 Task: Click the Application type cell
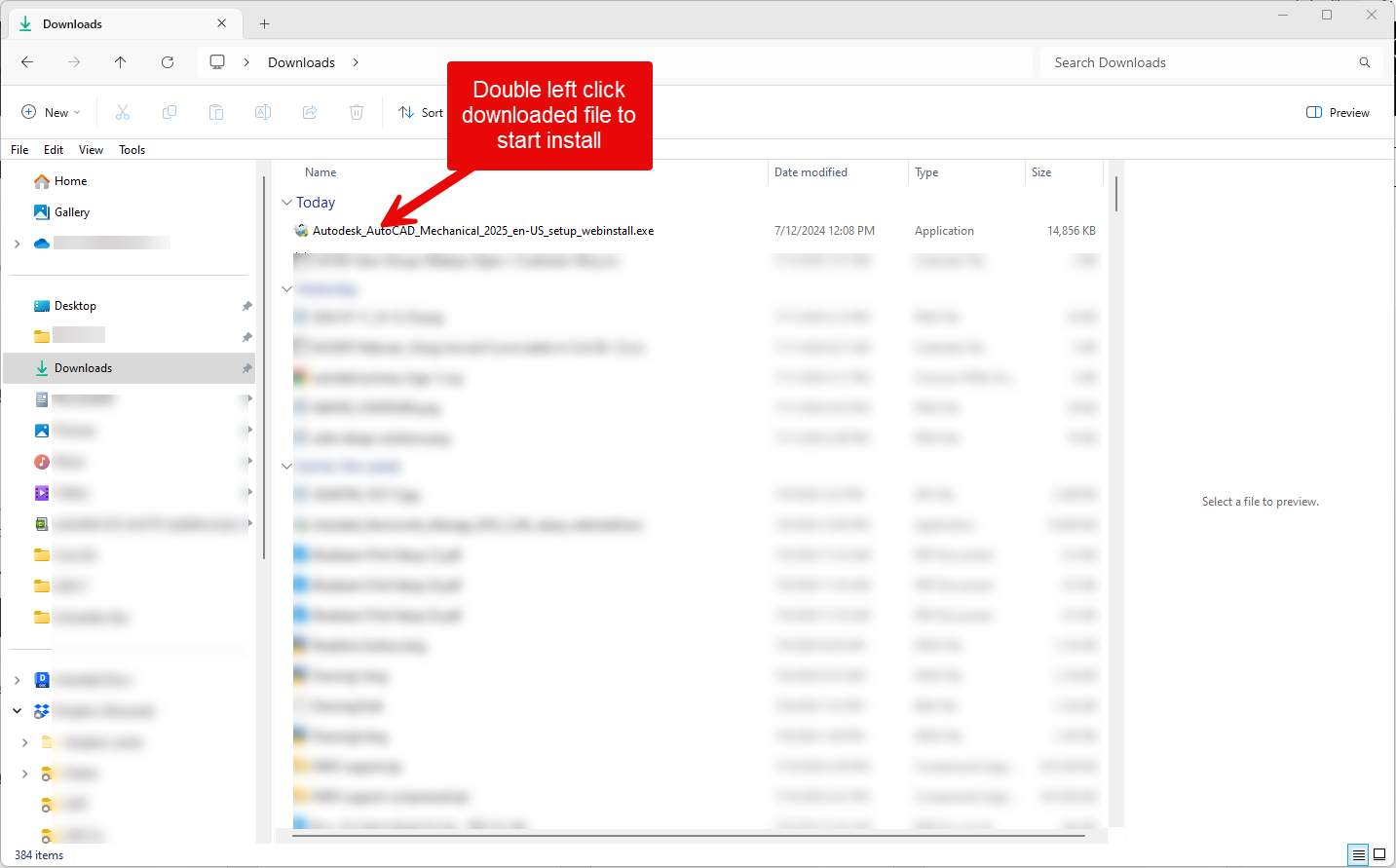coord(944,231)
